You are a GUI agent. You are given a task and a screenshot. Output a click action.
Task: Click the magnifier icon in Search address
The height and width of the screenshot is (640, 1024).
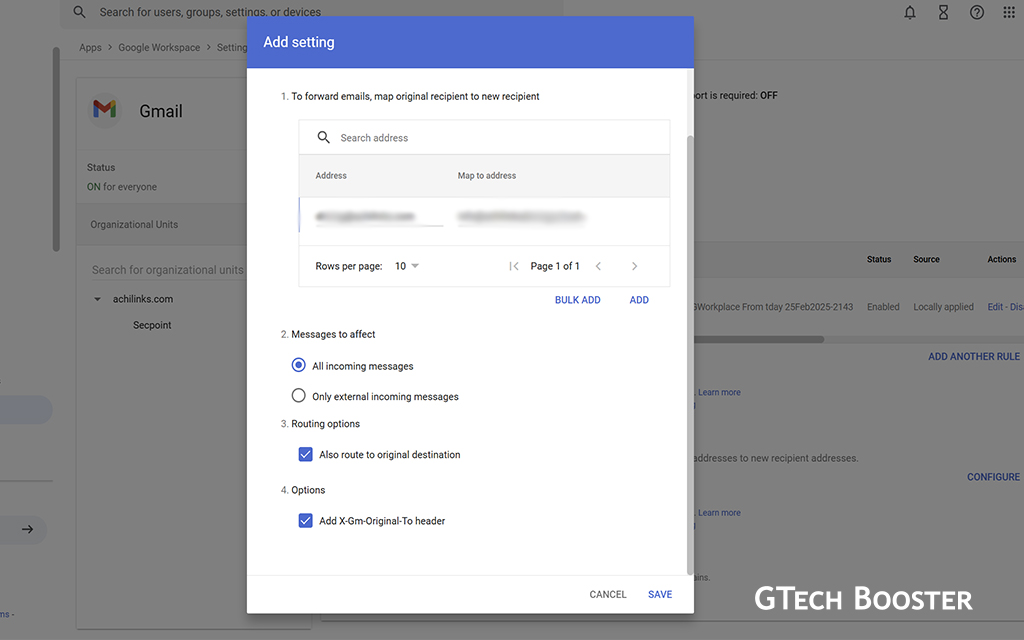coord(323,138)
